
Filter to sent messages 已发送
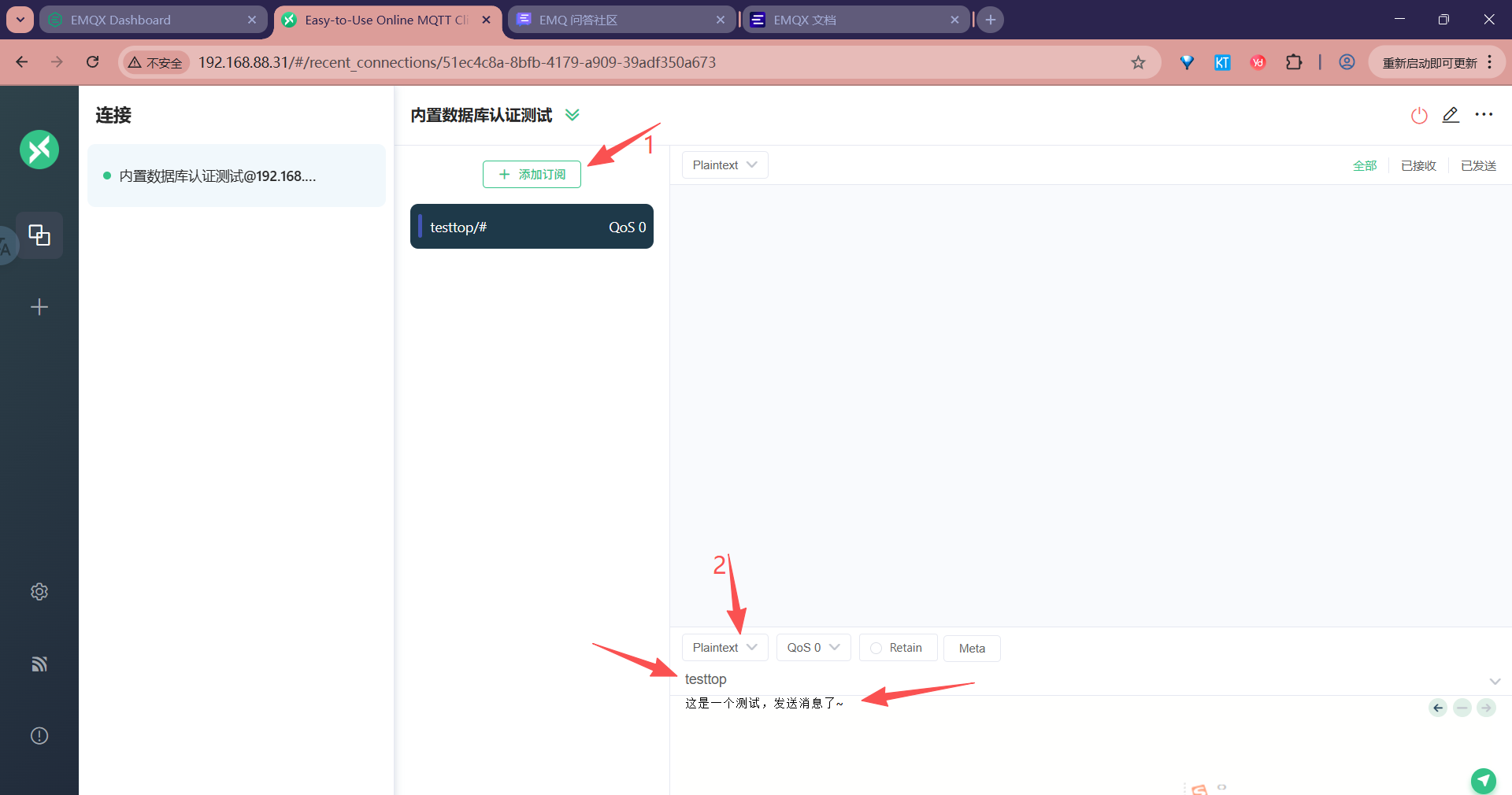tap(1479, 165)
